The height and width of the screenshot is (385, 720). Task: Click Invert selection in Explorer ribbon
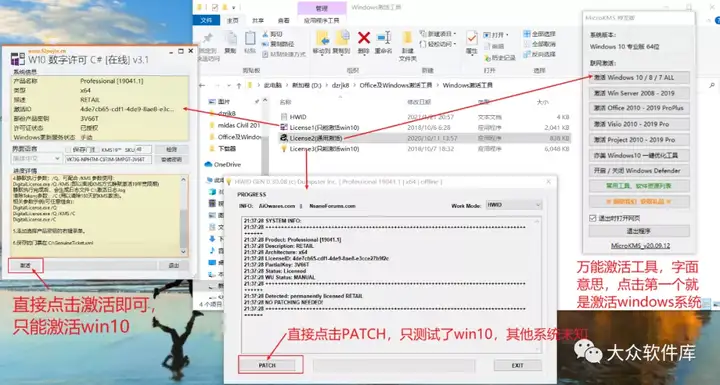(x=540, y=54)
